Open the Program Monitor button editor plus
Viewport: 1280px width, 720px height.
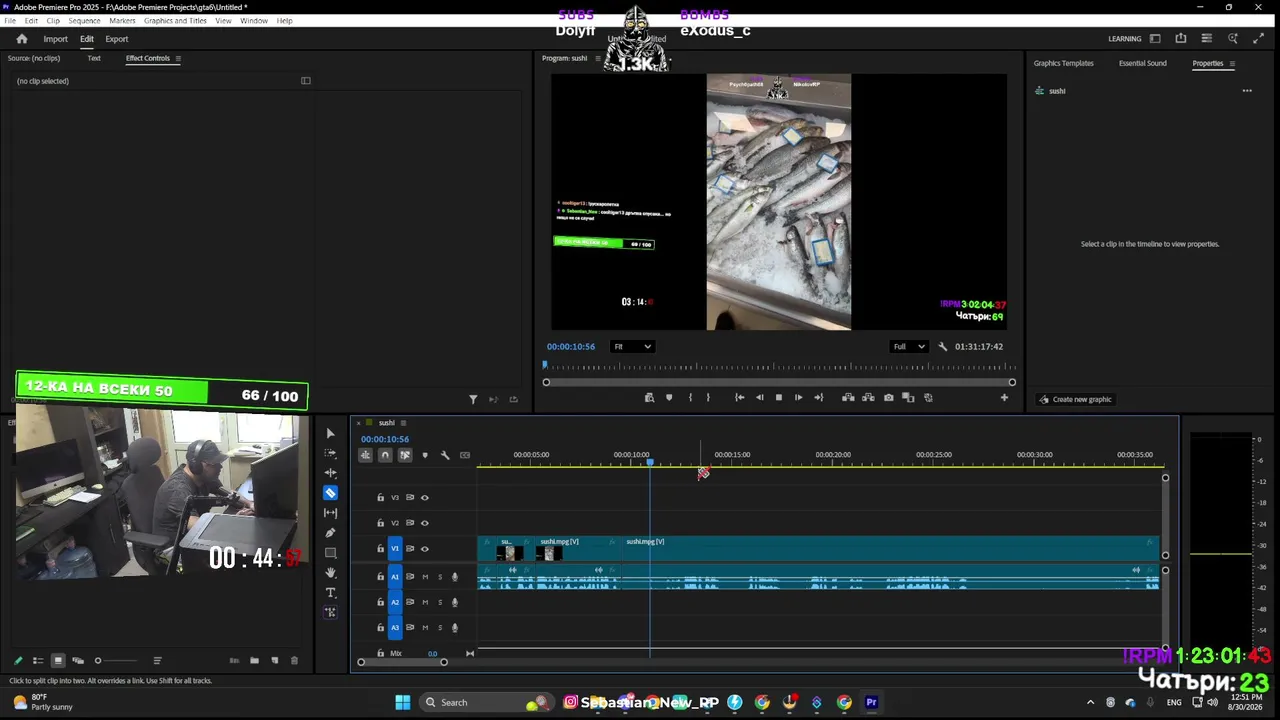(x=1004, y=398)
